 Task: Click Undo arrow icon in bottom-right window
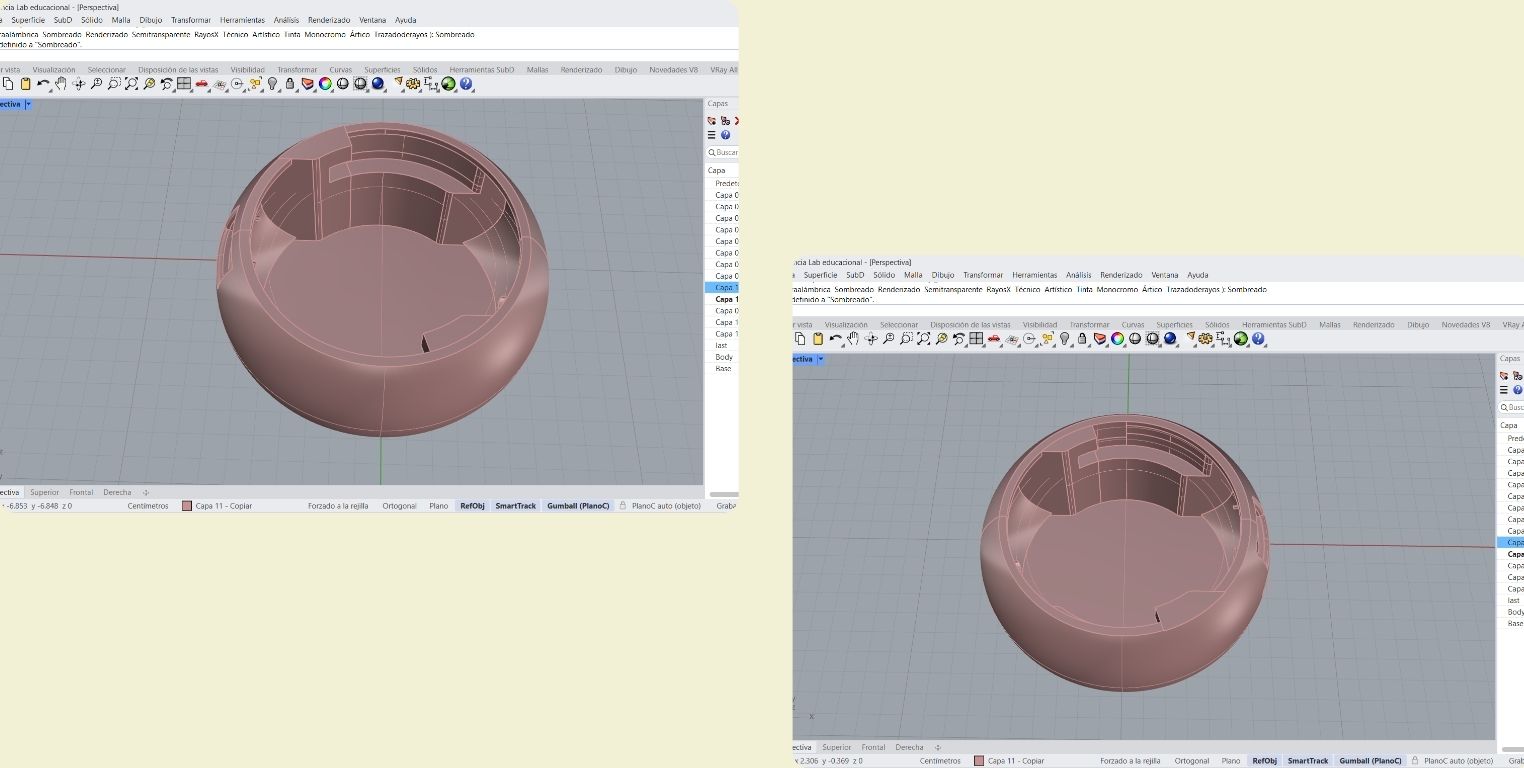tap(835, 339)
